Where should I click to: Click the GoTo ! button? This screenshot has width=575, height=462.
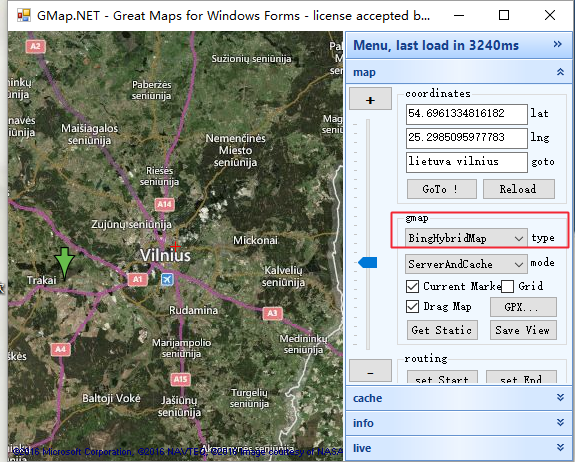click(x=442, y=189)
